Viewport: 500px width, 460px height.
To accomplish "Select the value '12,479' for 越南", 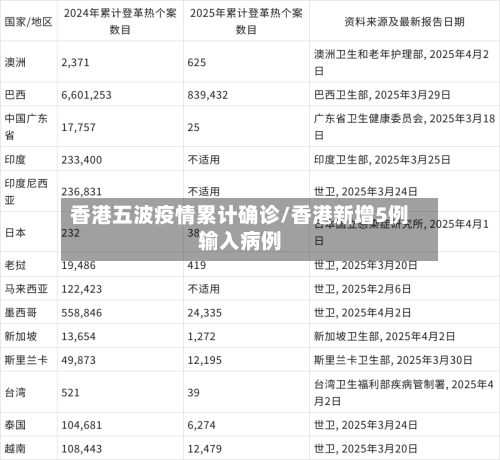I will [x=204, y=449].
